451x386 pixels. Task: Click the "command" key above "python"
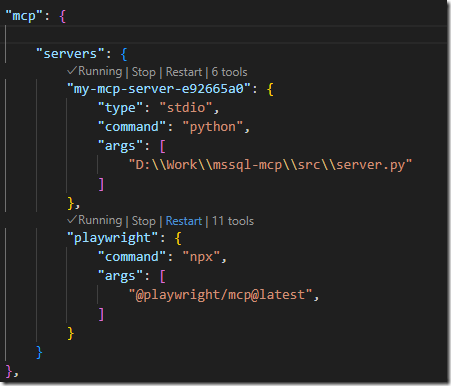131,127
